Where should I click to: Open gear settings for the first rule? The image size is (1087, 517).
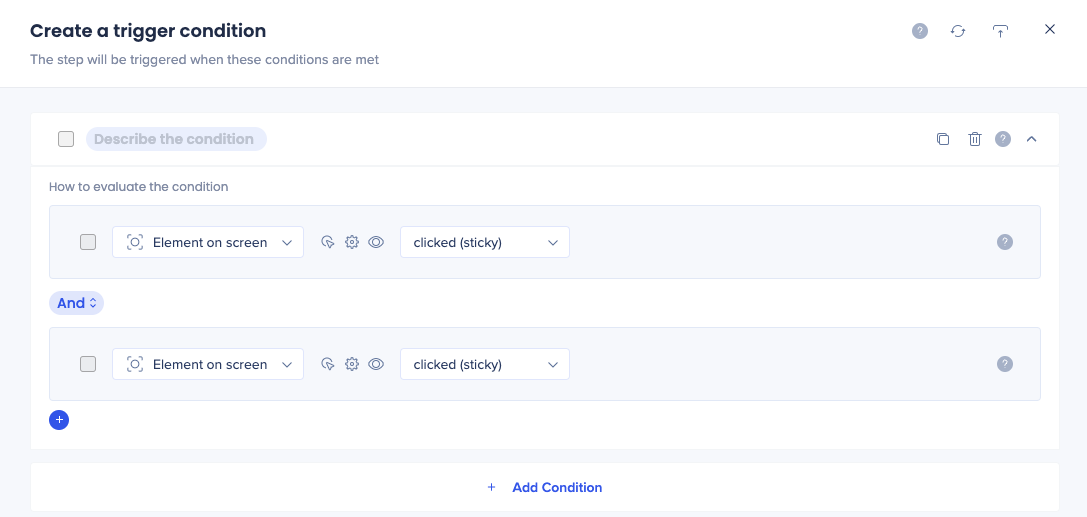(352, 242)
